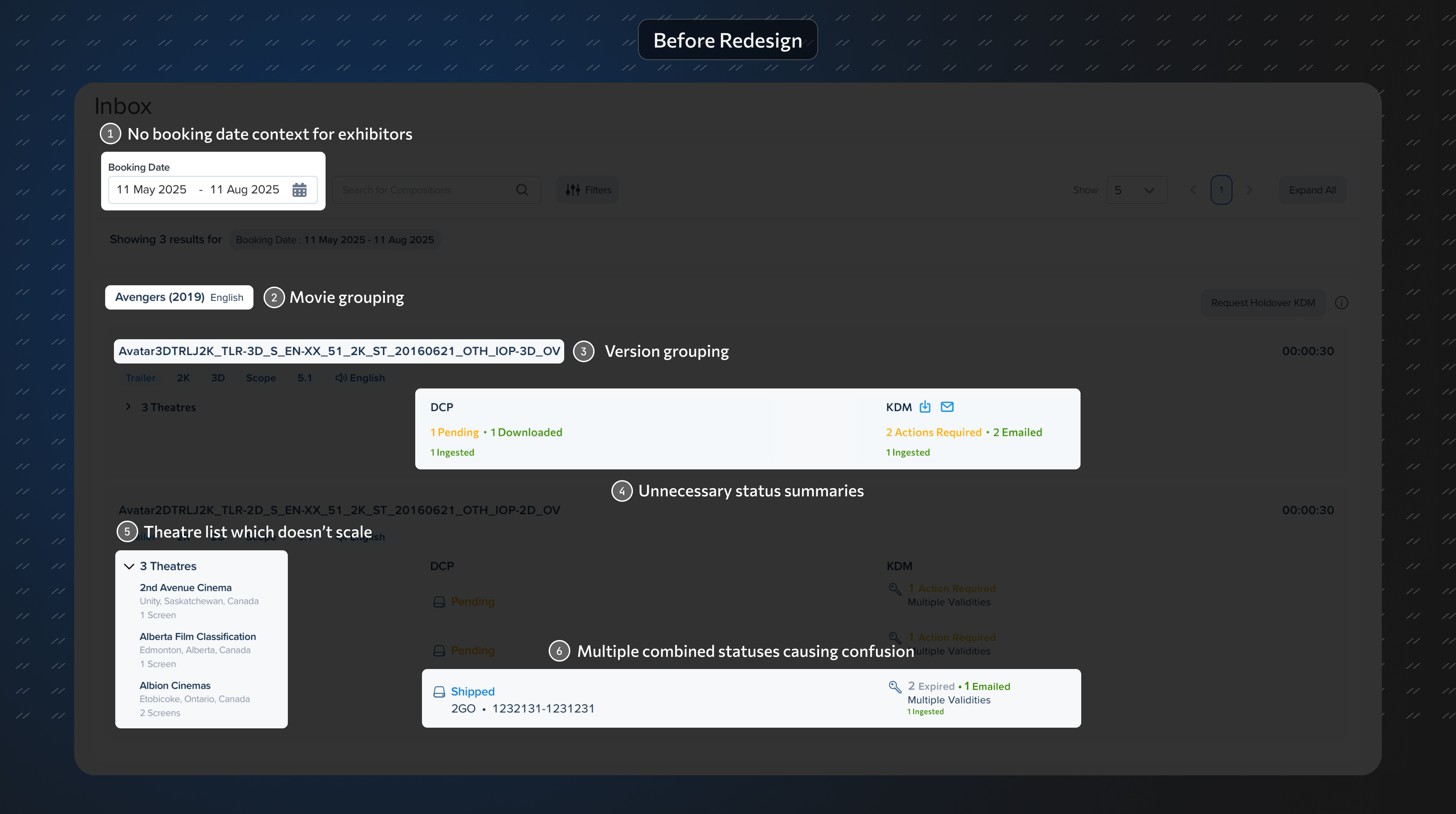The width and height of the screenshot is (1456, 814).
Task: Select page 1 in the pagination control
Action: click(1221, 190)
